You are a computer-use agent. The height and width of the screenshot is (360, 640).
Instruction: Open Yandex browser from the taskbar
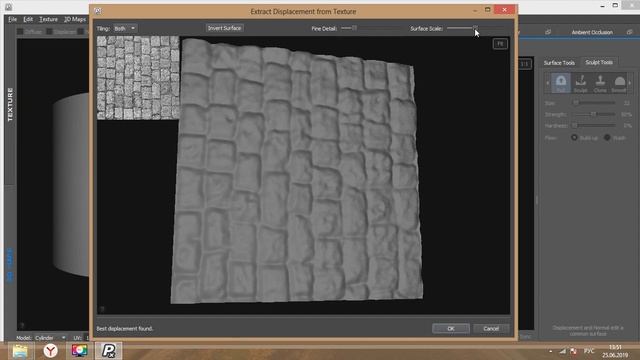point(51,351)
